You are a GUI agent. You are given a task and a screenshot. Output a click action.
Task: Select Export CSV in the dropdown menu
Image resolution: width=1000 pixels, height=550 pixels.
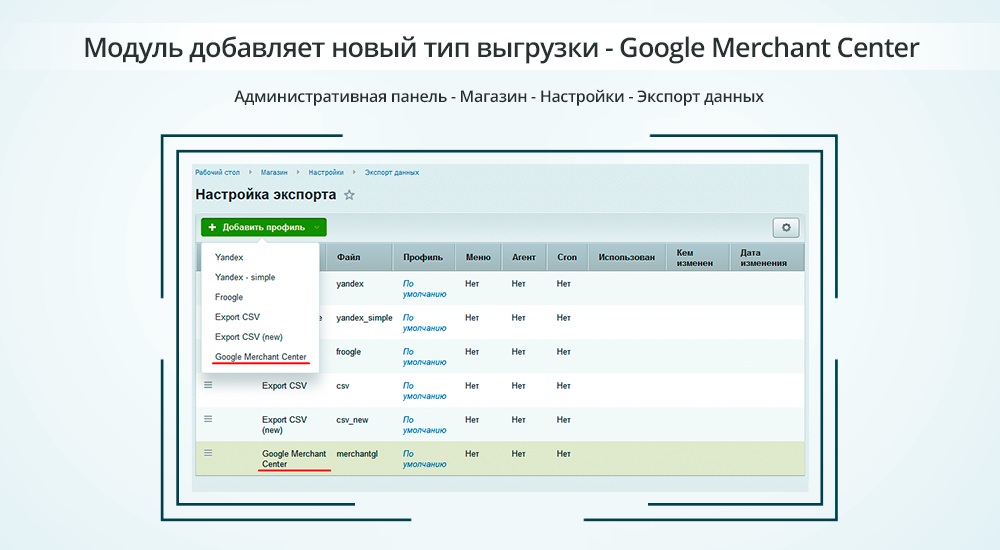click(x=237, y=316)
